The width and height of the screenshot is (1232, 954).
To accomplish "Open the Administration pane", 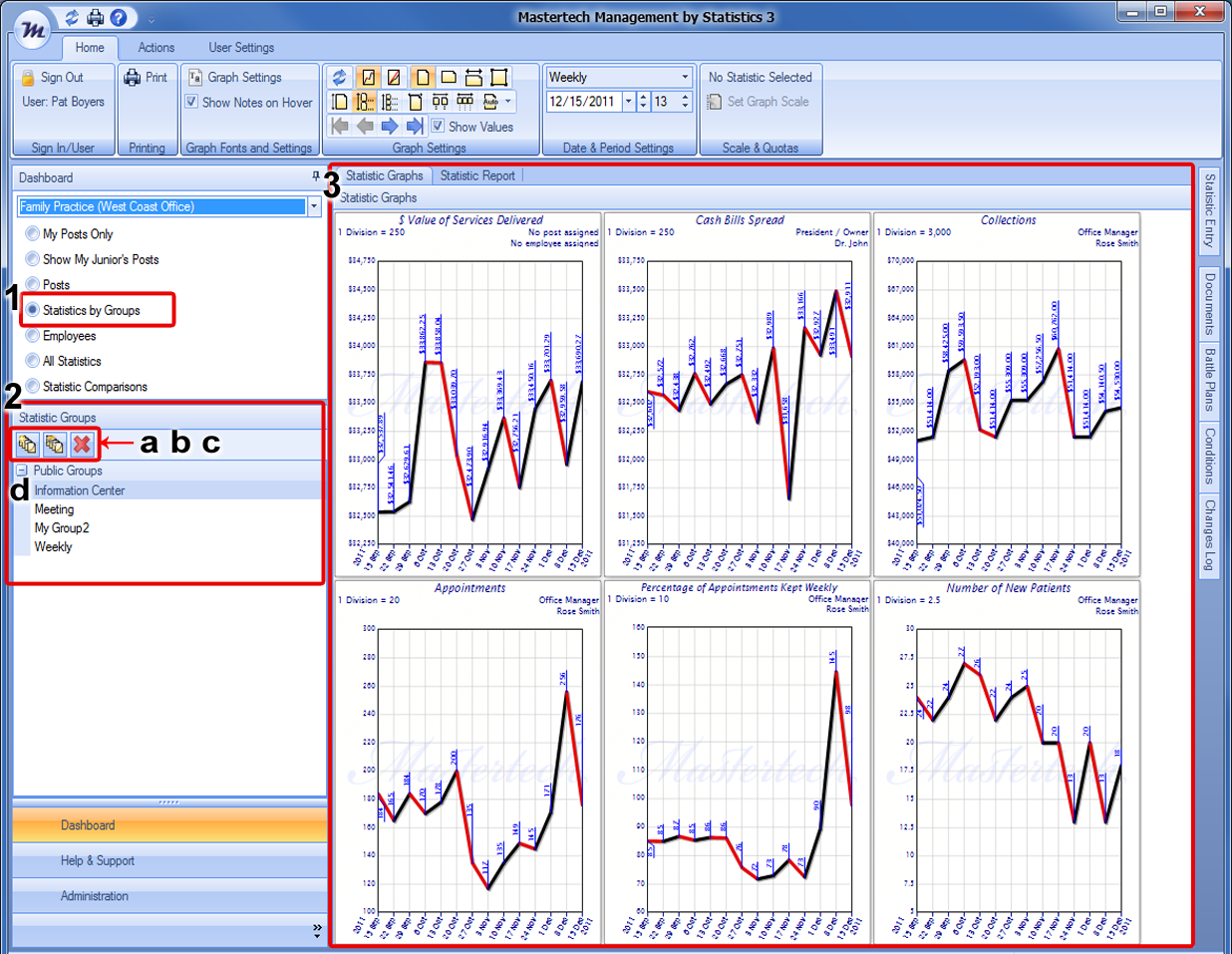I will pos(169,896).
